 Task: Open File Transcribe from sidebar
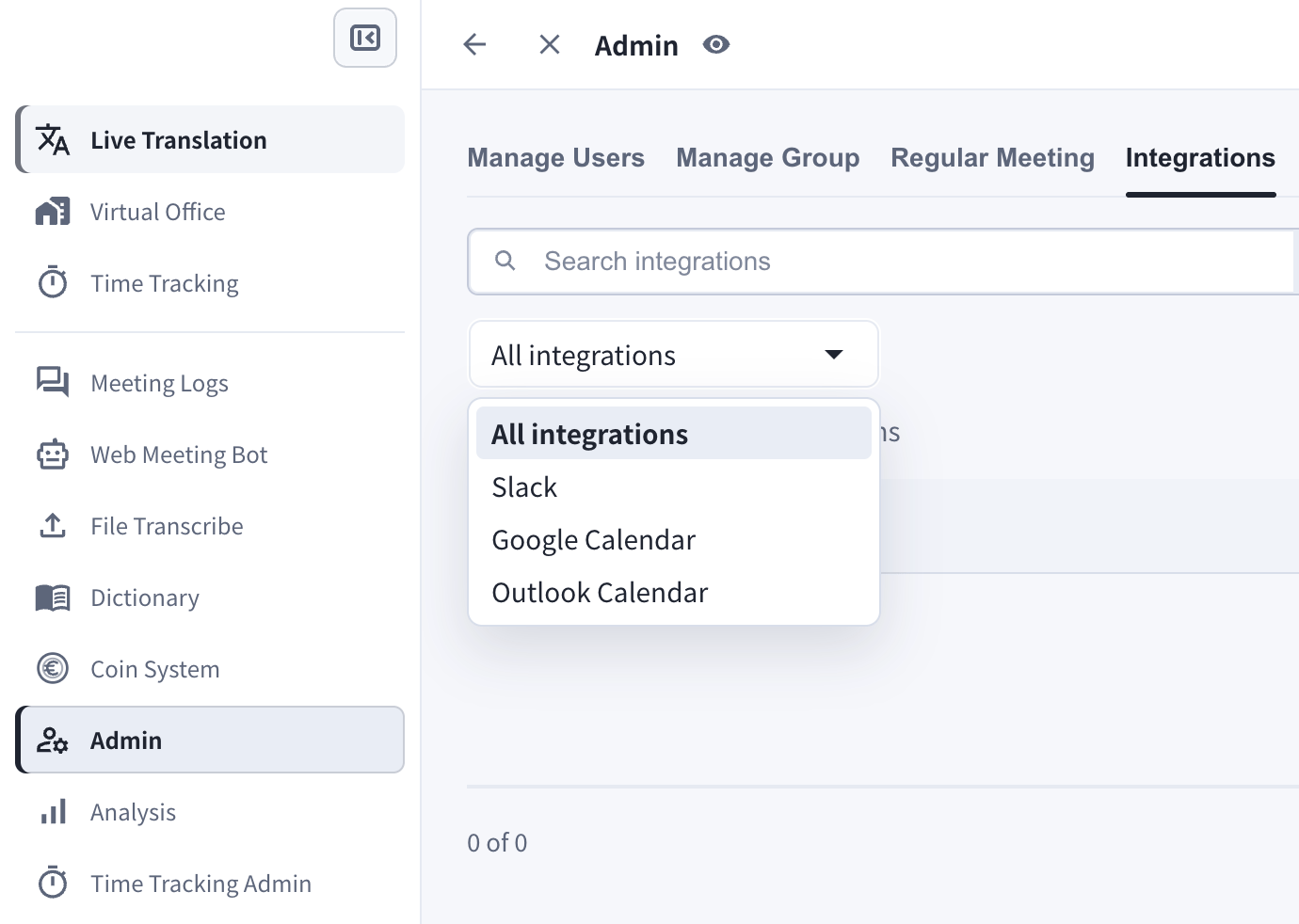[210, 526]
